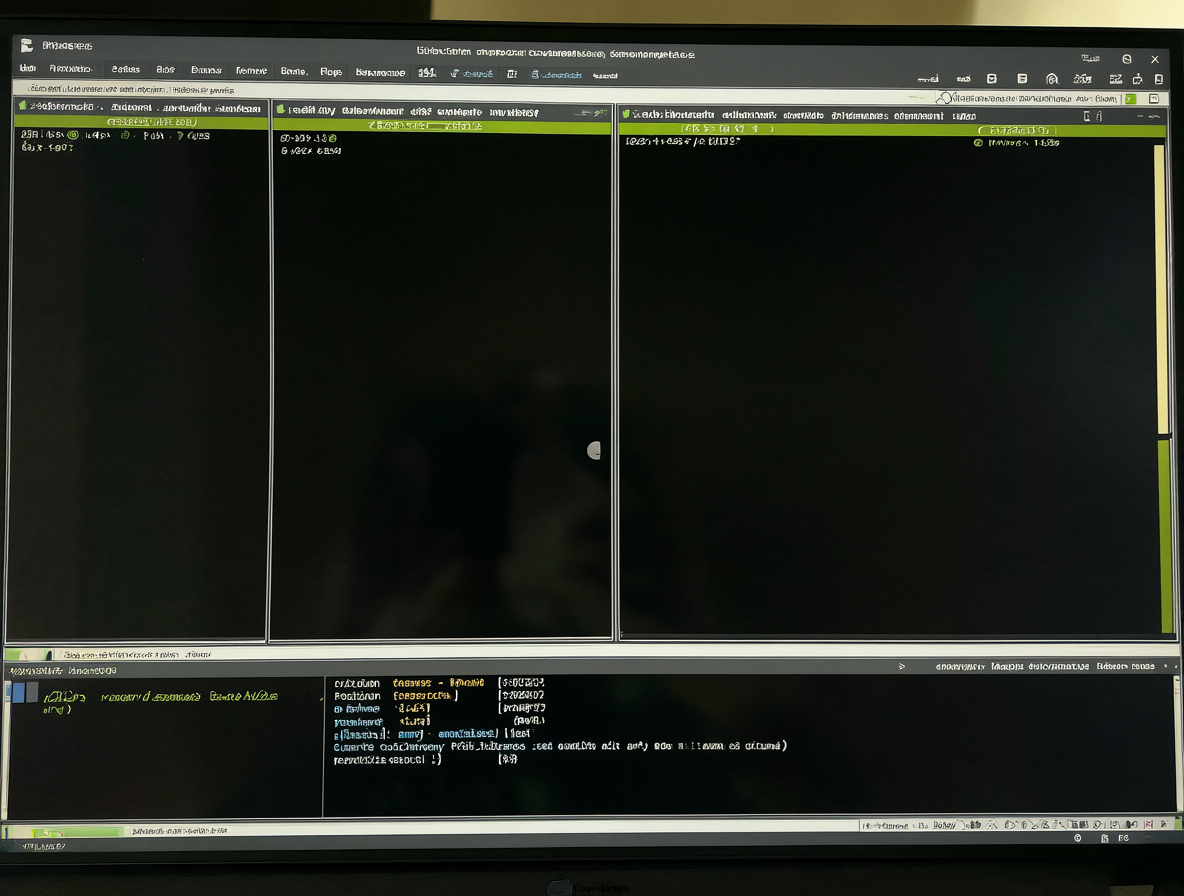Click the magnifier icon in the top-right search field

coord(944,98)
